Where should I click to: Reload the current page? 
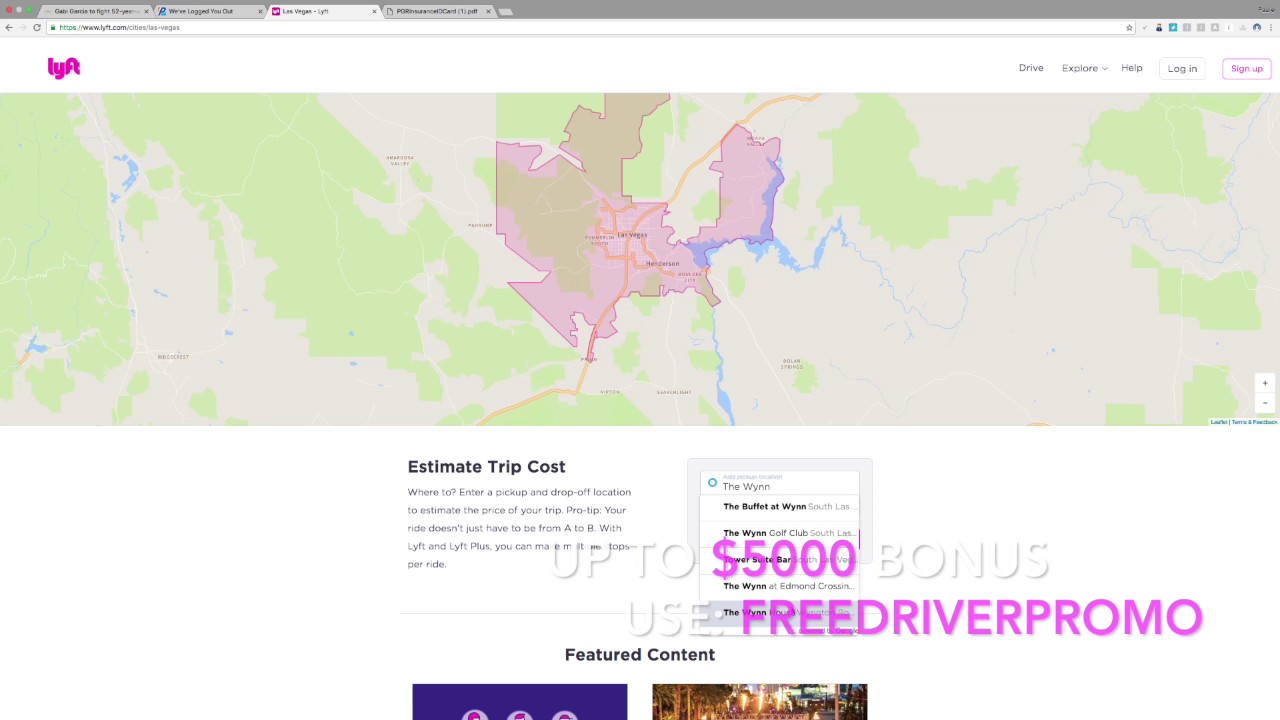click(37, 27)
